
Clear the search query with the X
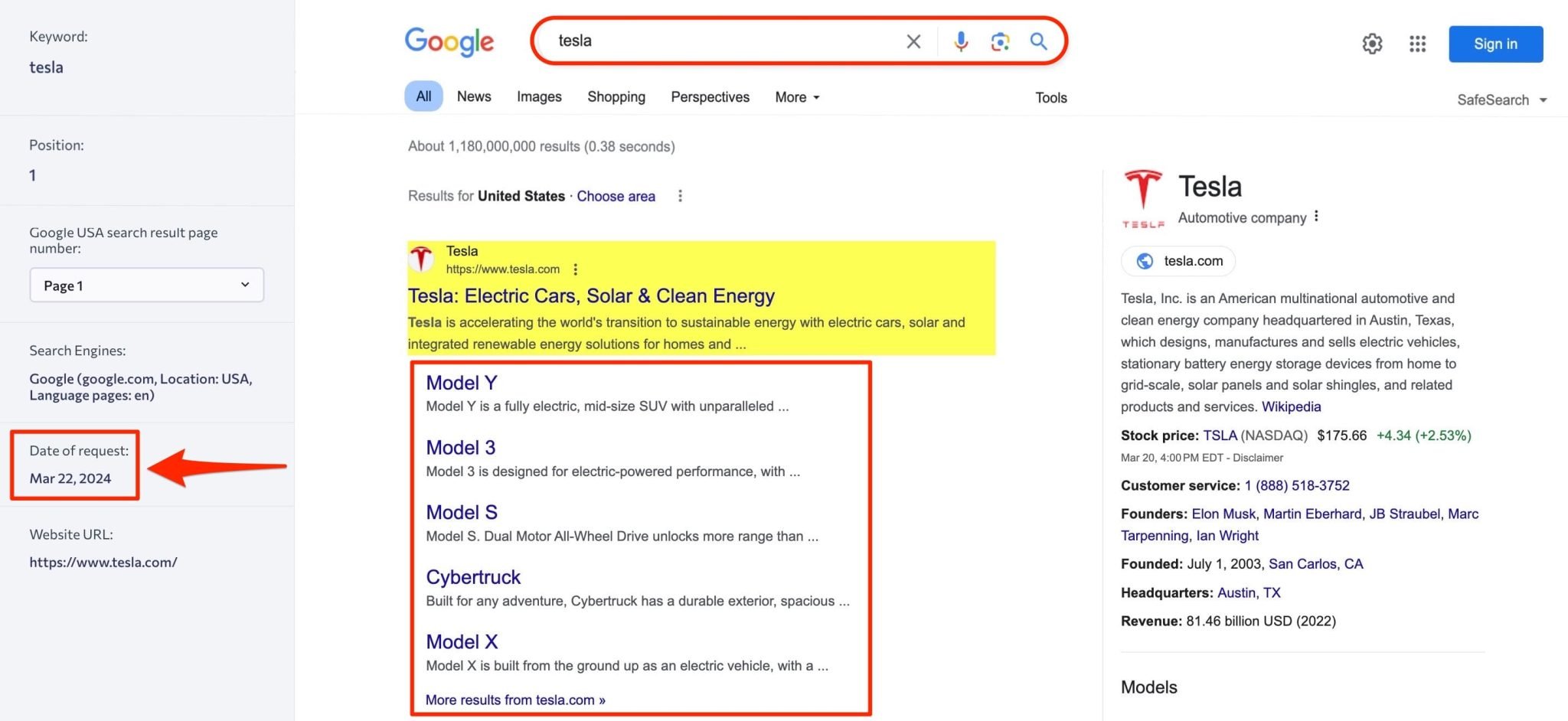tap(913, 41)
